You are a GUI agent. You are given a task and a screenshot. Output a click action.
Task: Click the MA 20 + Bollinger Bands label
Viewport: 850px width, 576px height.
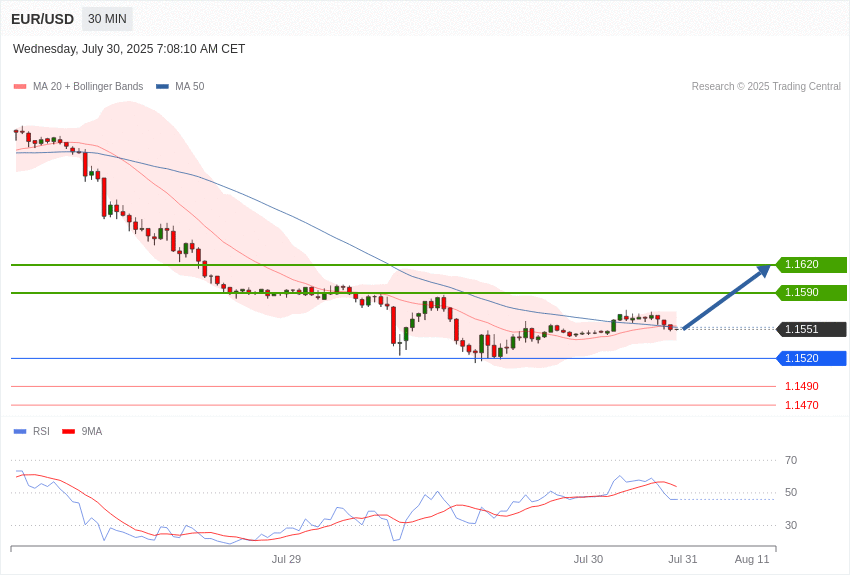(88, 87)
